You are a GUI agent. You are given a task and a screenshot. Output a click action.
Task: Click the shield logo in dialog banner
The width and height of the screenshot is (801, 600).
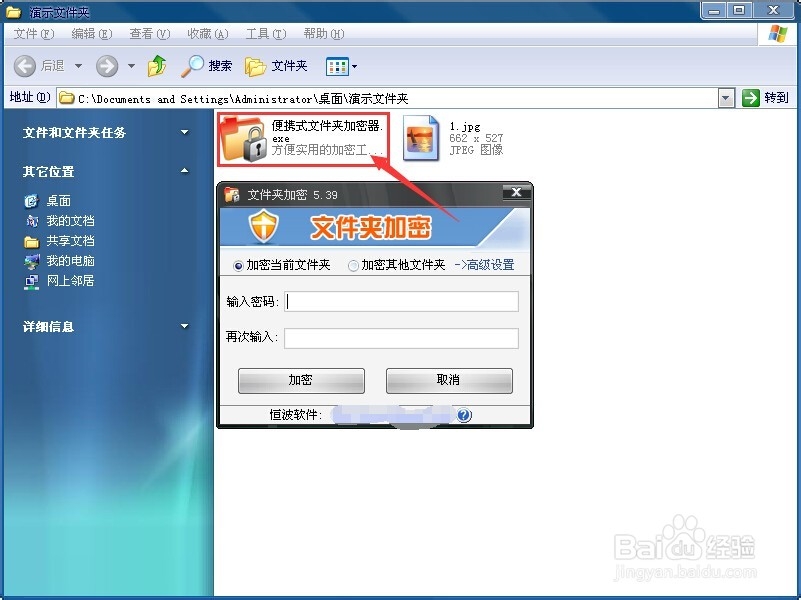point(264,227)
